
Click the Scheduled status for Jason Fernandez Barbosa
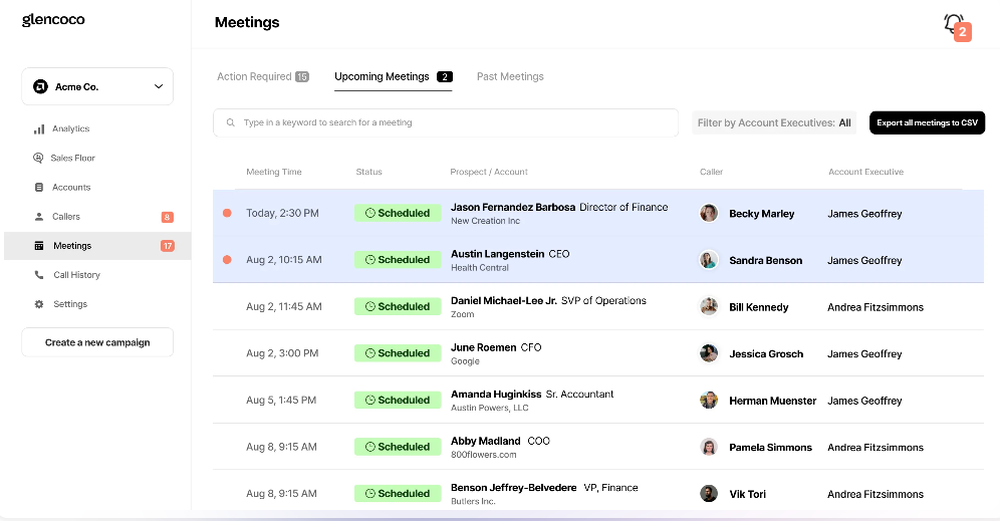click(398, 213)
